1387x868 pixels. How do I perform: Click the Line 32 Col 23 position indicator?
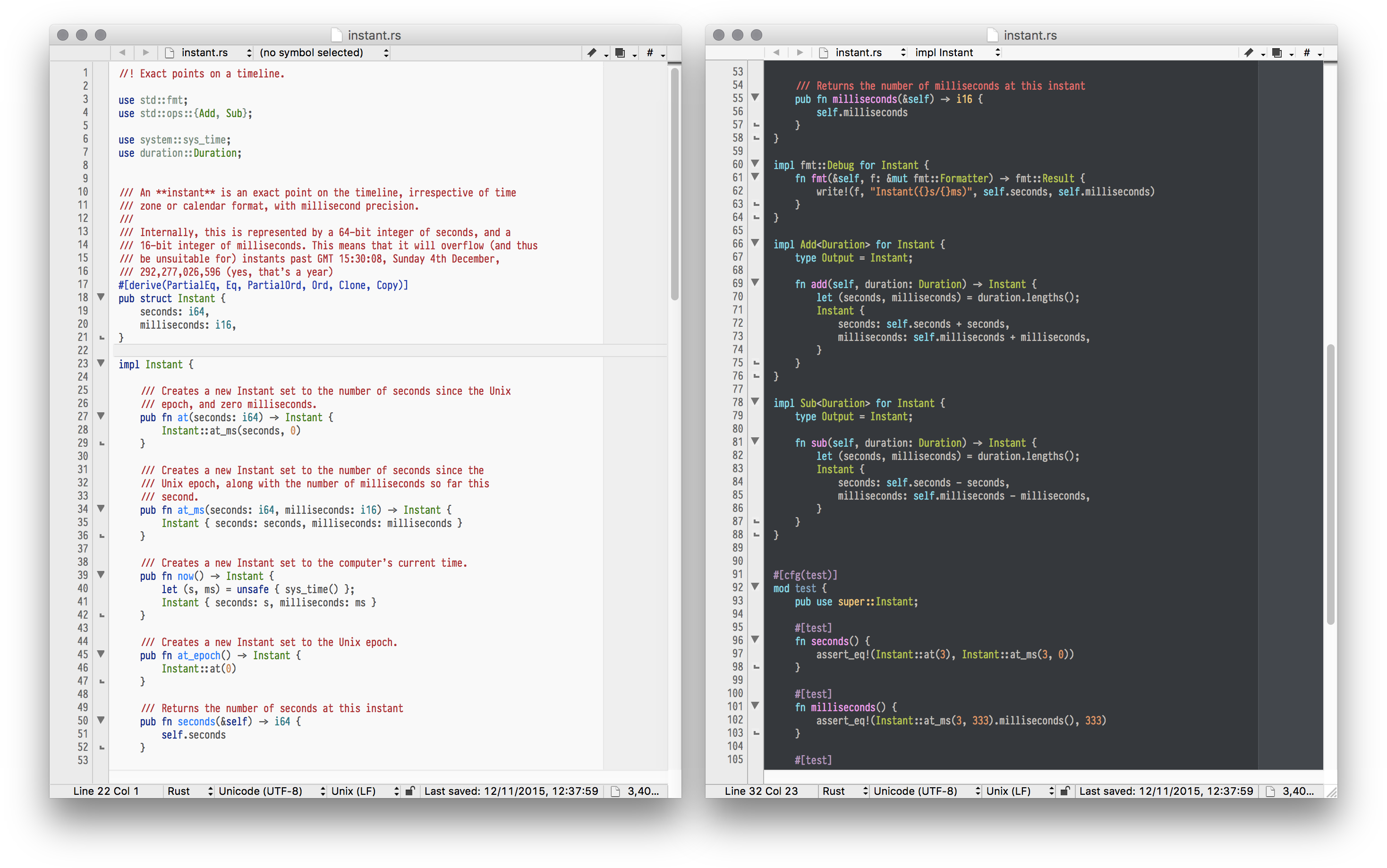click(761, 791)
